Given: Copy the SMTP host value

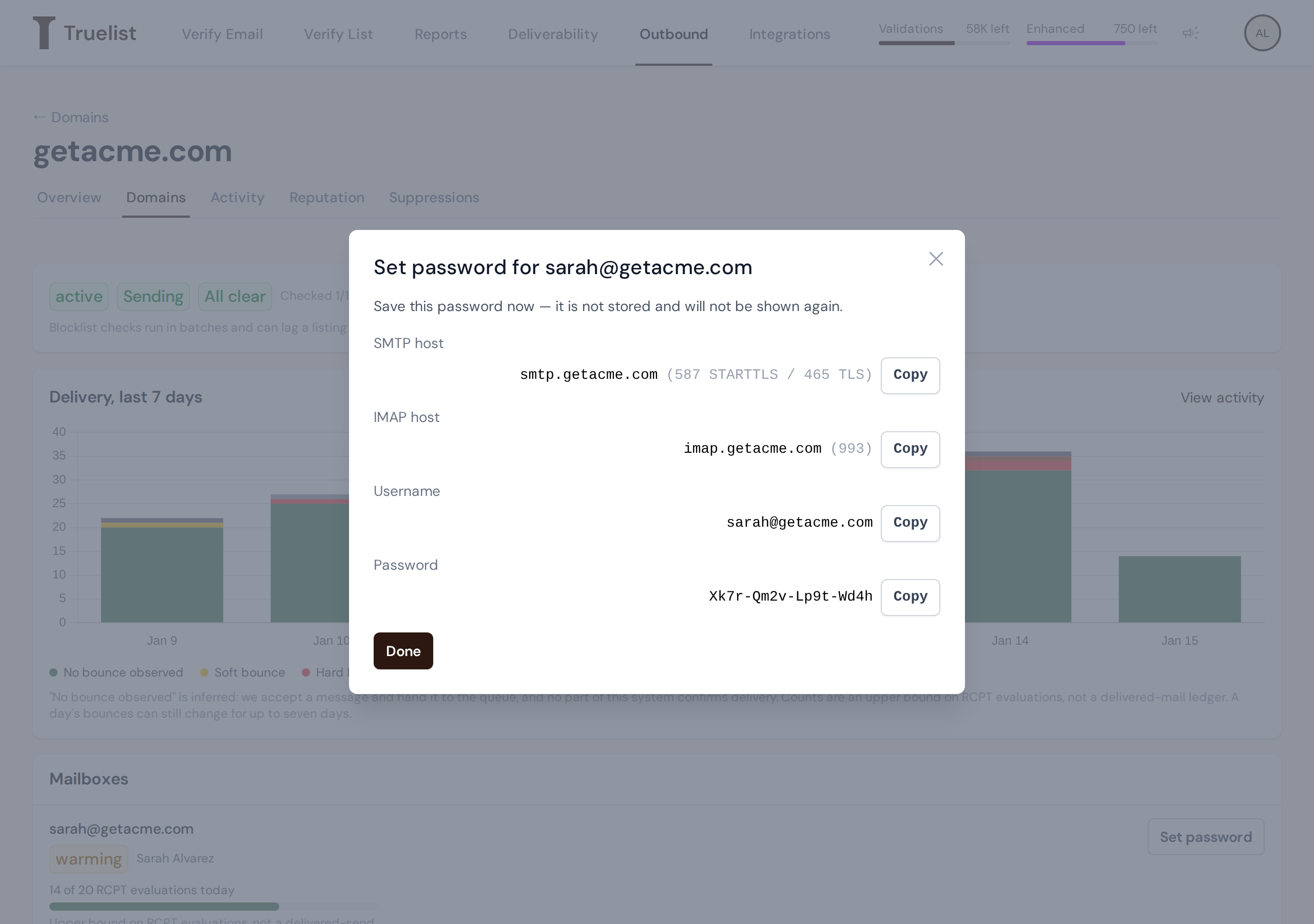Looking at the screenshot, I should point(910,376).
